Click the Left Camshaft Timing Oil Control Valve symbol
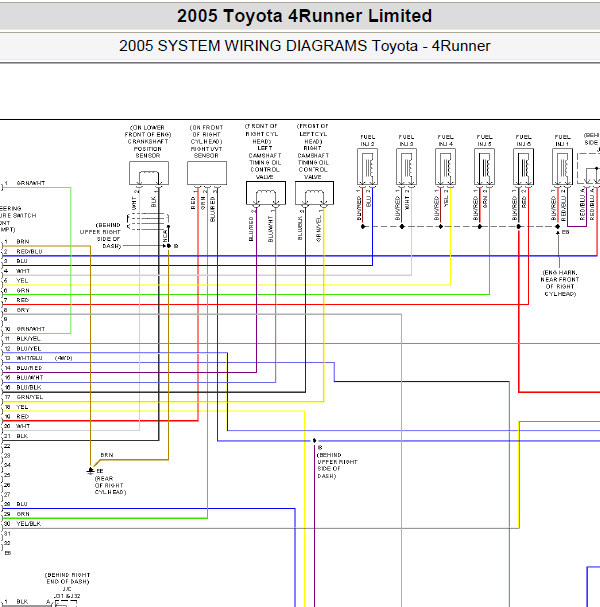Screen dimensions: 600x607 [x=266, y=193]
